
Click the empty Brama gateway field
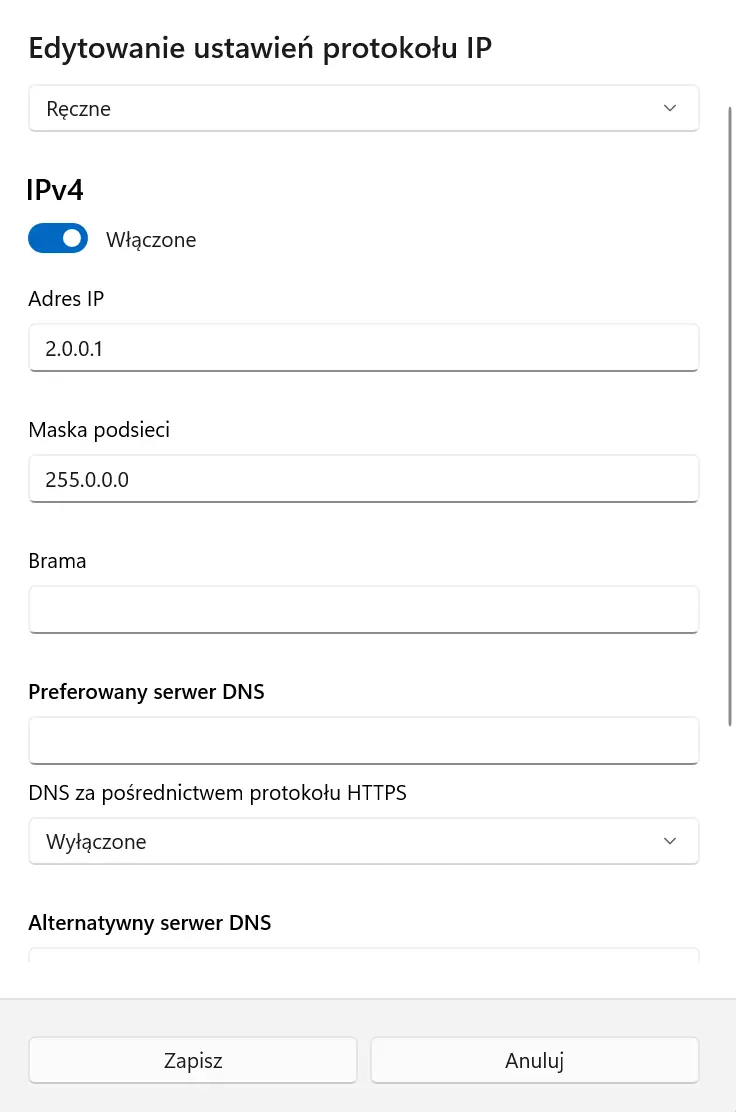click(364, 609)
